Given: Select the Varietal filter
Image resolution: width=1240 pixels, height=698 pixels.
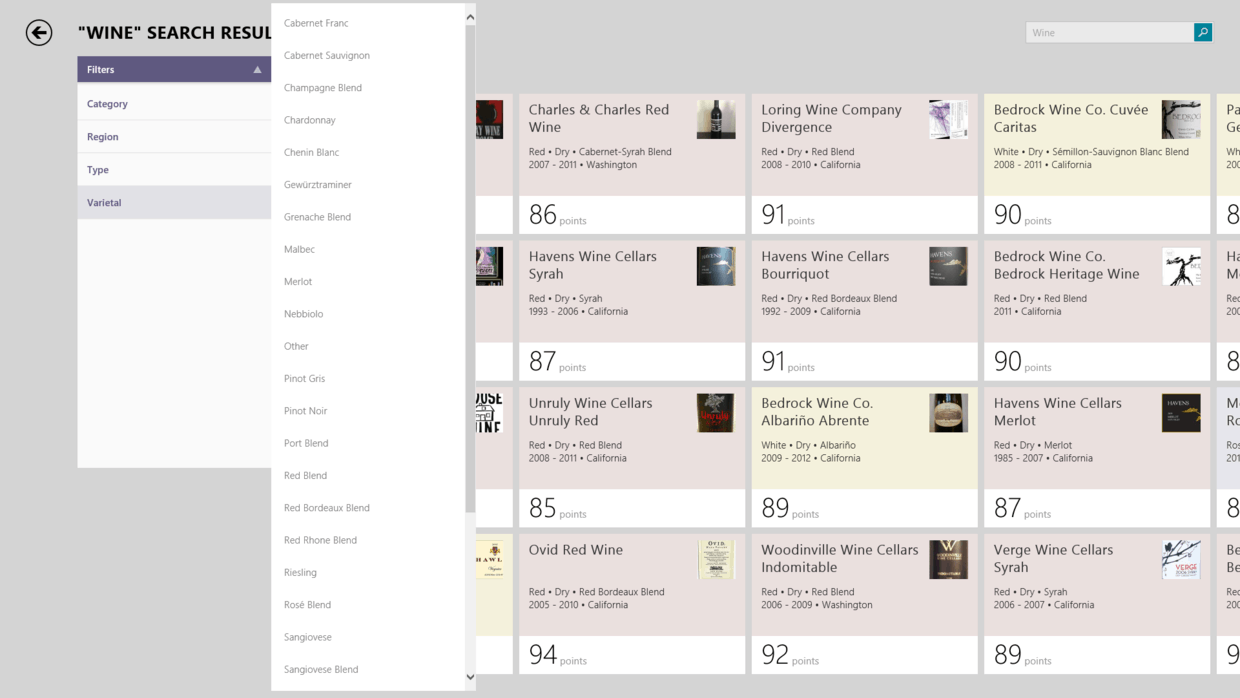Looking at the screenshot, I should tap(174, 203).
